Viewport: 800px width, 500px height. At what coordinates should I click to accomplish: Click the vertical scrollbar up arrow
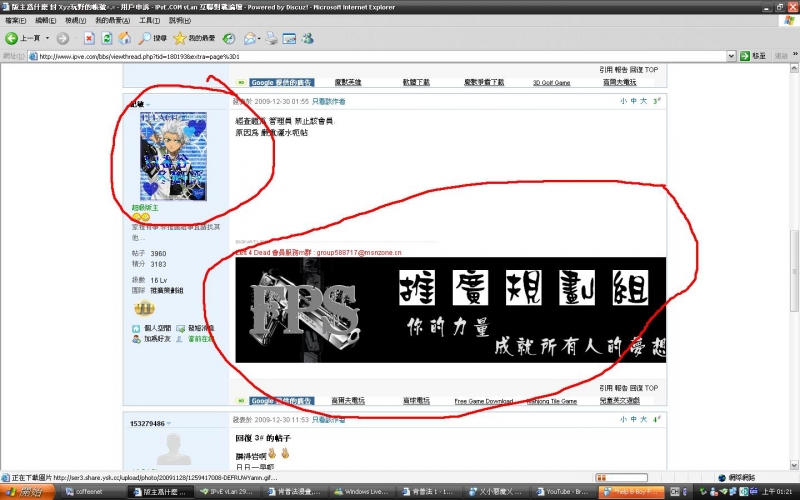point(794,68)
